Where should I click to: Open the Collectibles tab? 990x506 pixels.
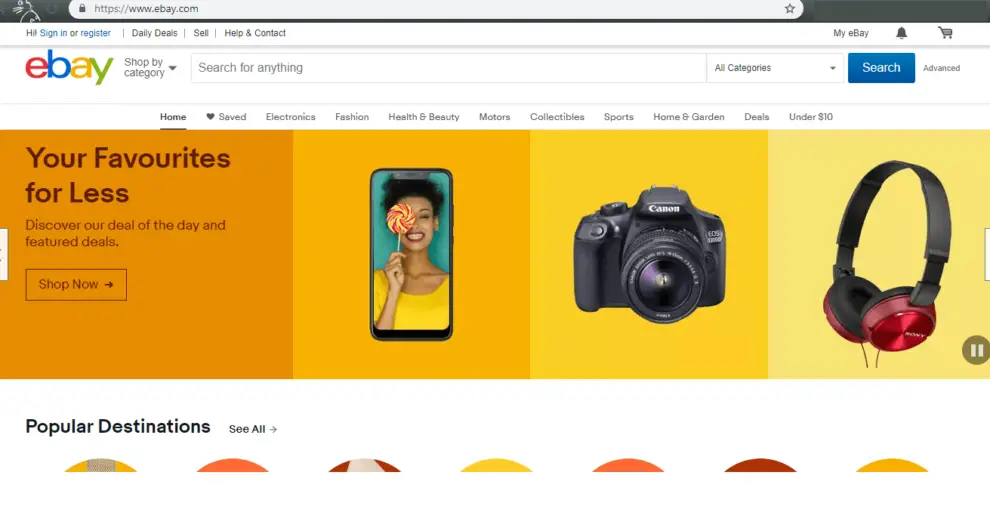pyautogui.click(x=557, y=117)
